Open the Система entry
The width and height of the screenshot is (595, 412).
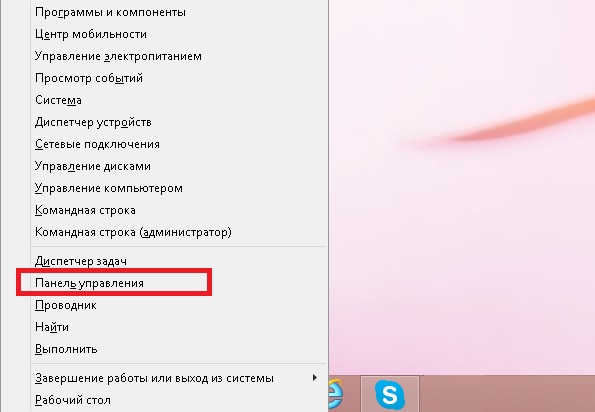(x=178, y=100)
